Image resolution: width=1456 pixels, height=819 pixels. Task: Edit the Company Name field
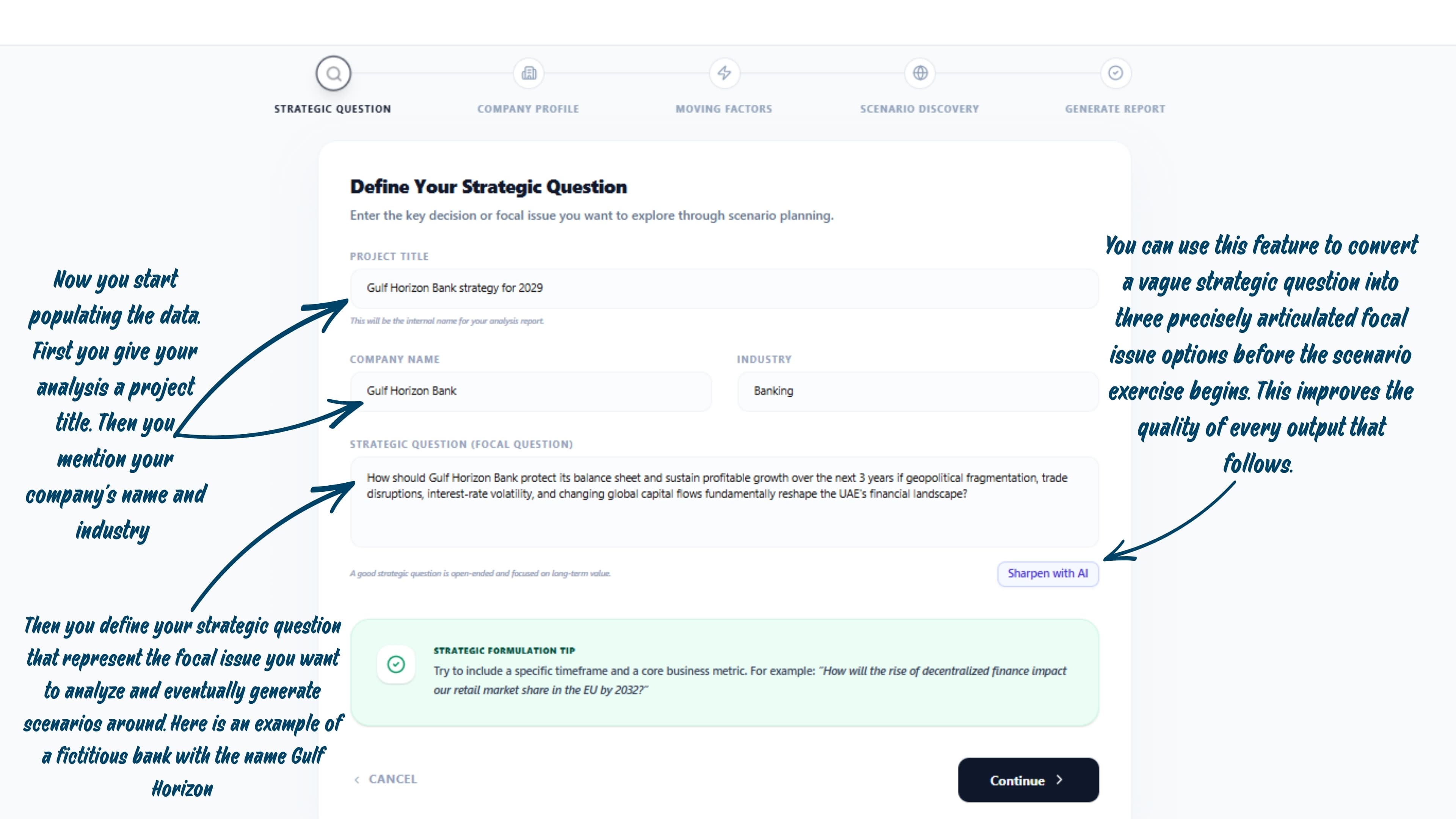531,391
